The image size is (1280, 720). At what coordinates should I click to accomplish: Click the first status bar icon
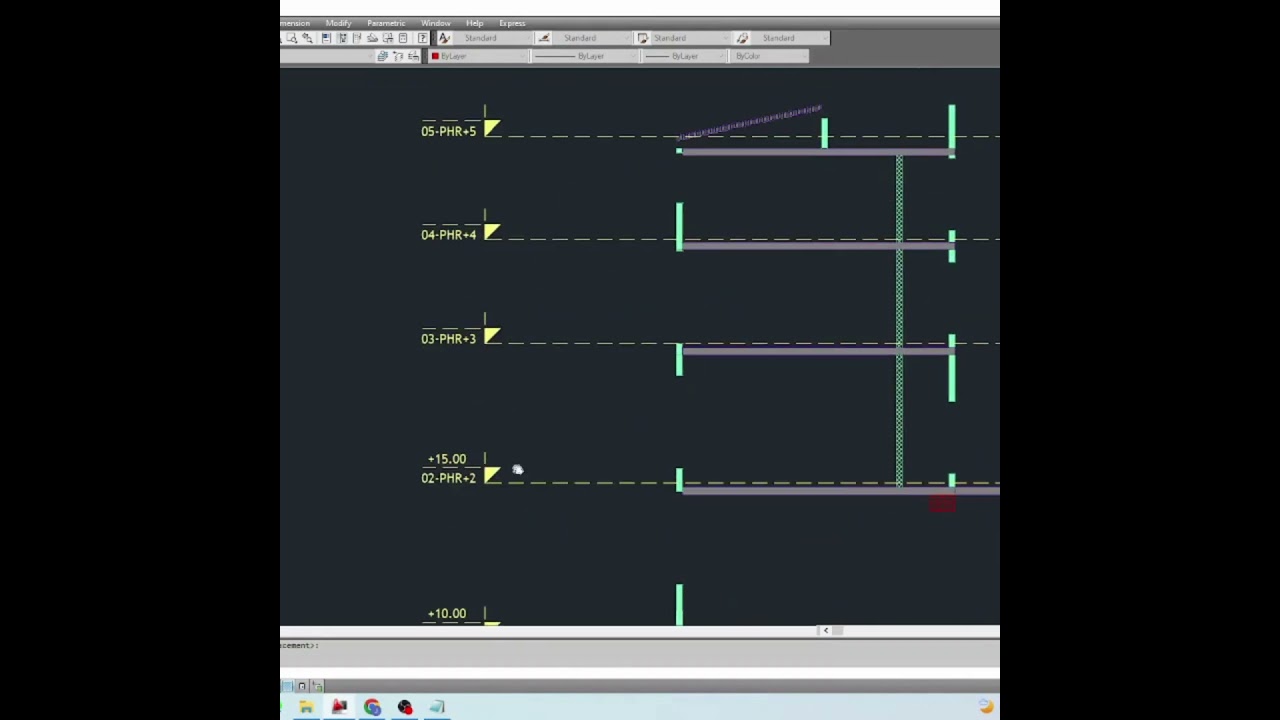pos(287,686)
